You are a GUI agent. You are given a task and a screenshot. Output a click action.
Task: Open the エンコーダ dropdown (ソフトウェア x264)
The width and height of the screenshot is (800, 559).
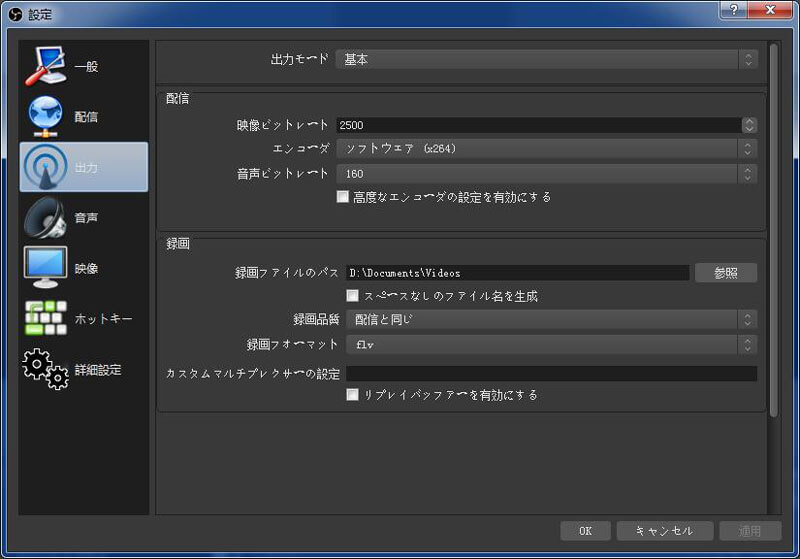tap(546, 148)
